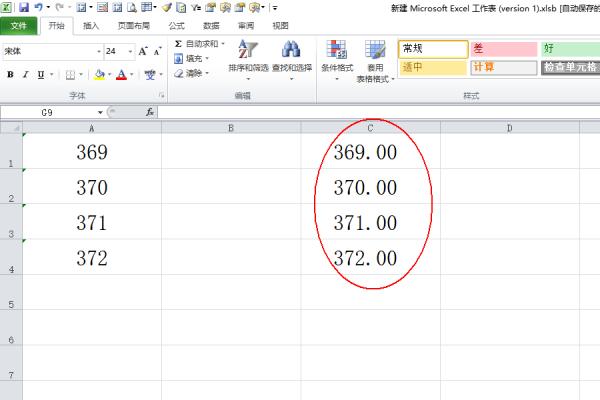Select the 好 cell style
The height and width of the screenshot is (400, 600).
570,49
